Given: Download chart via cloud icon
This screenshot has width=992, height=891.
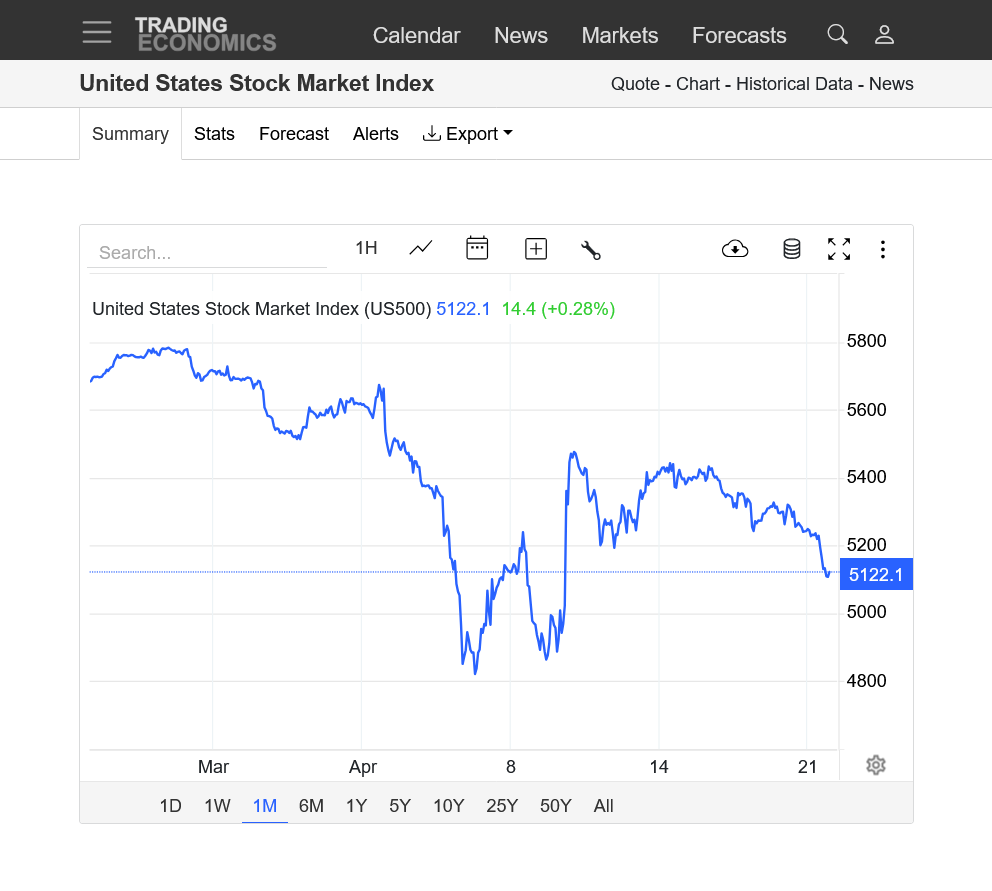Looking at the screenshot, I should click(x=735, y=249).
